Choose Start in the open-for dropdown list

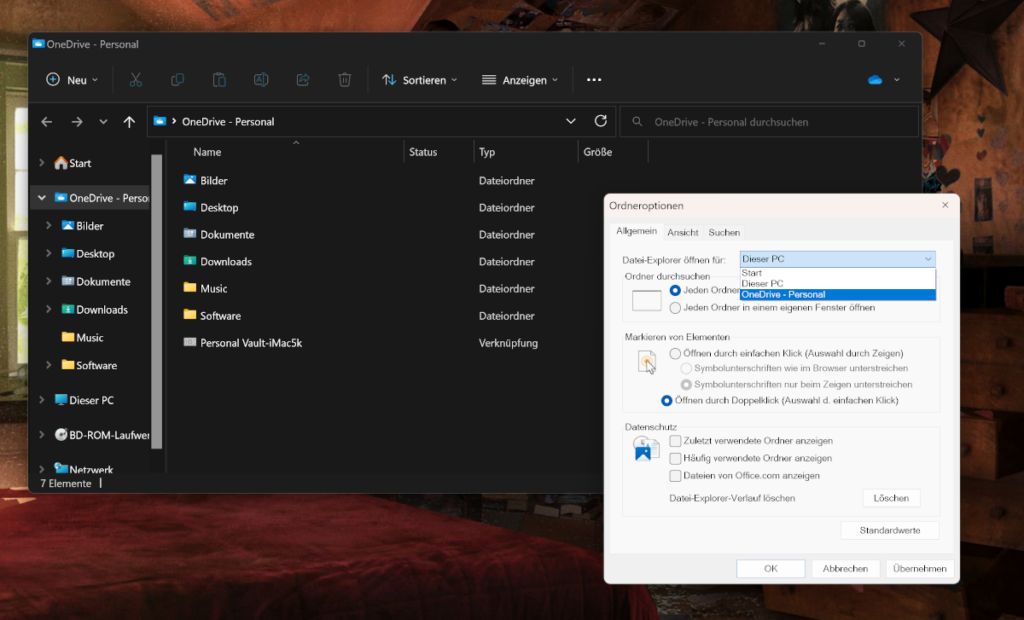(x=837, y=273)
